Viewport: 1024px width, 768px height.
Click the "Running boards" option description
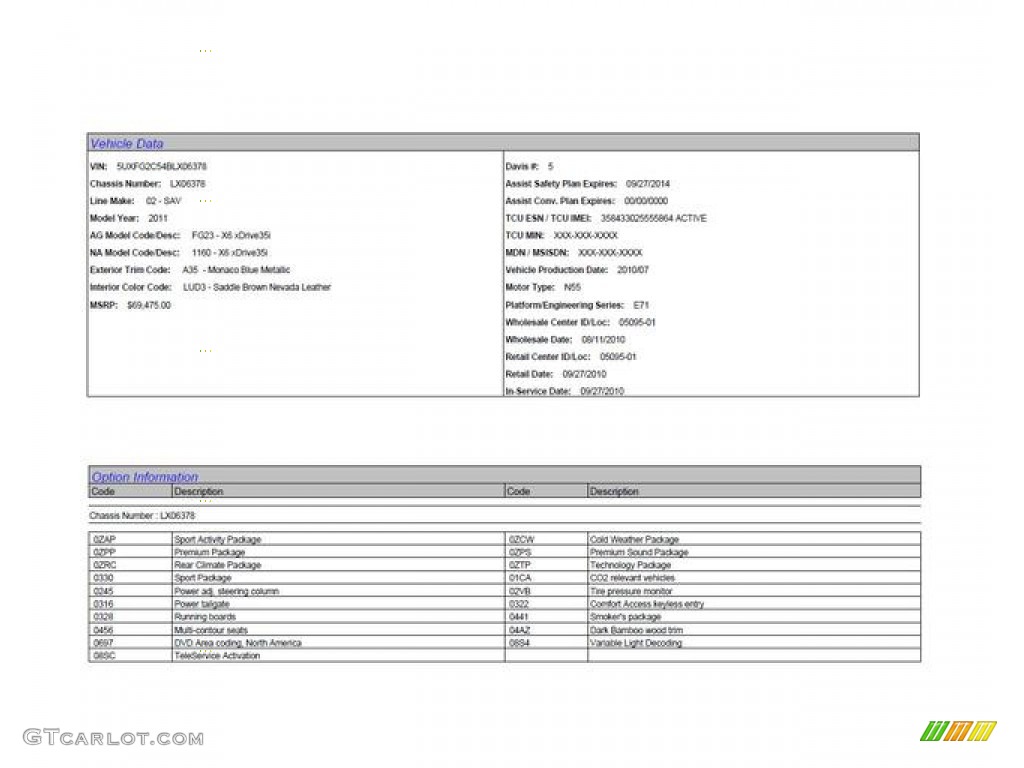coord(205,616)
